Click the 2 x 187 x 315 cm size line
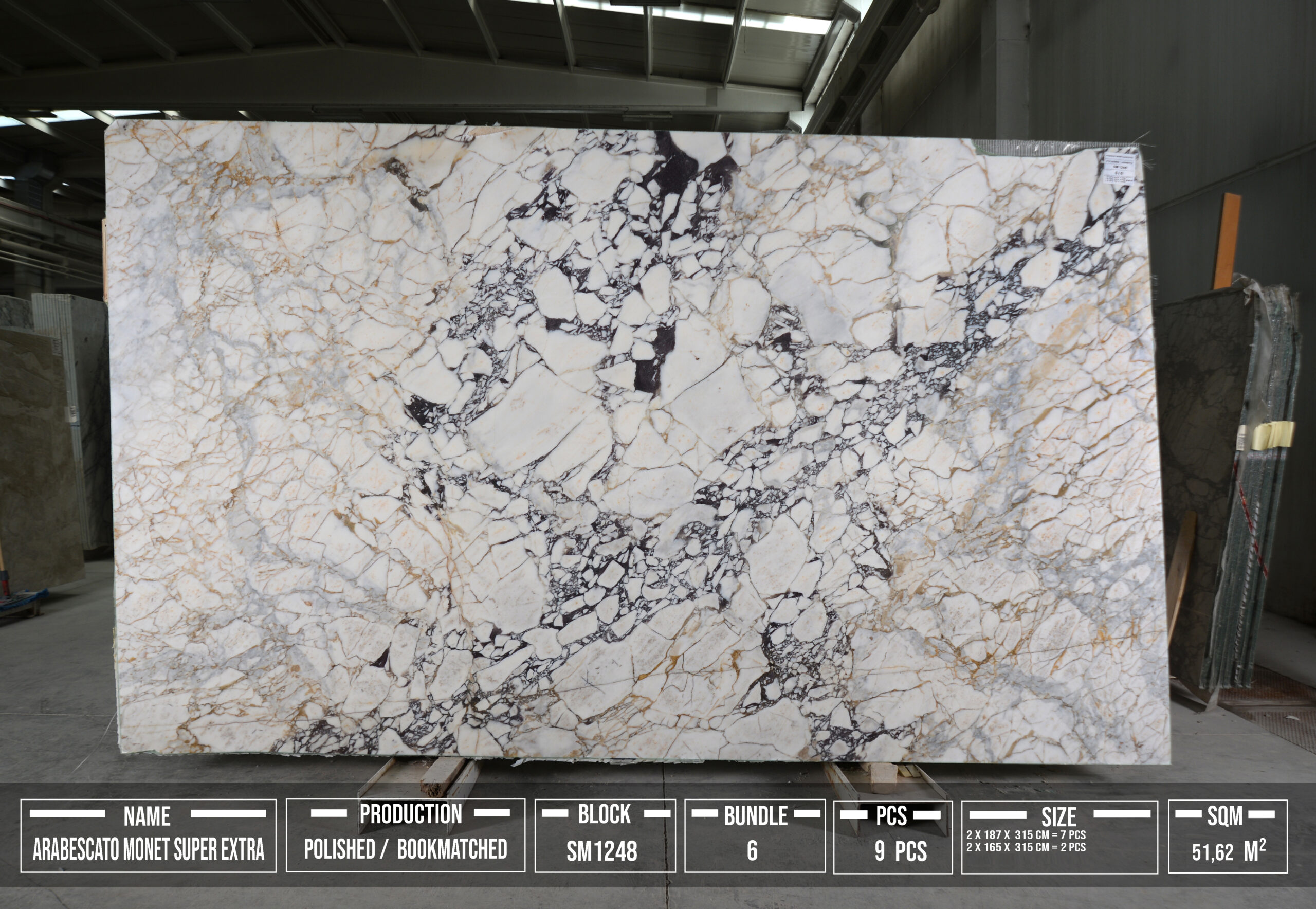Viewport: 1316px width, 909px height. pyautogui.click(x=1026, y=835)
